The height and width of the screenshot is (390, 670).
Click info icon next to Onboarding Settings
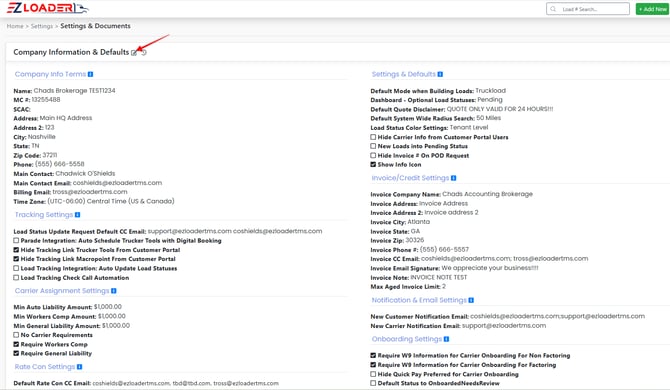pos(446,339)
